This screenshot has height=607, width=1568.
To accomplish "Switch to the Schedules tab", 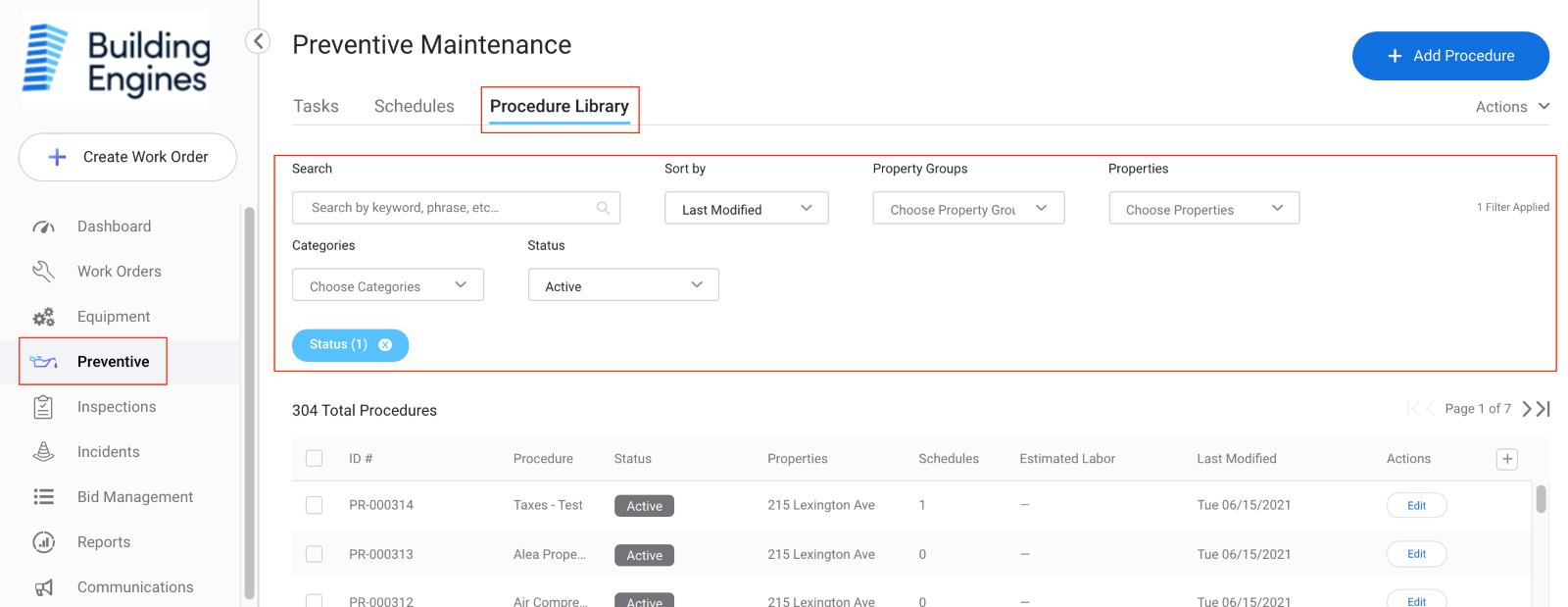I will pyautogui.click(x=414, y=106).
